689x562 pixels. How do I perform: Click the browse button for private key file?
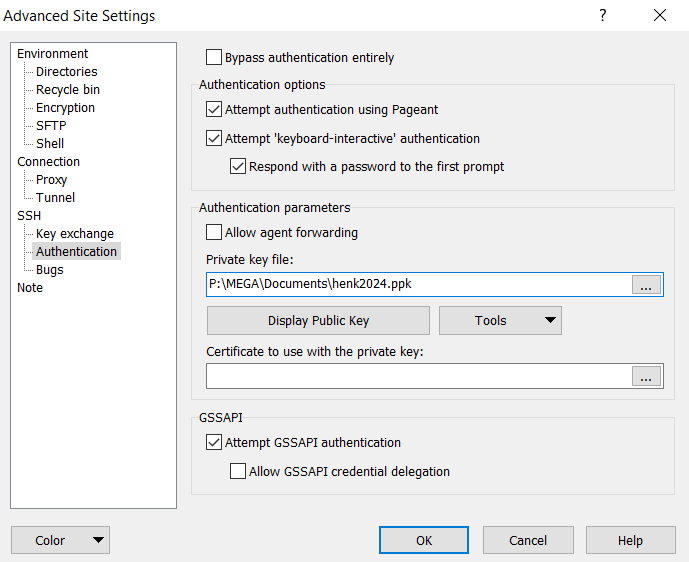coord(646,284)
